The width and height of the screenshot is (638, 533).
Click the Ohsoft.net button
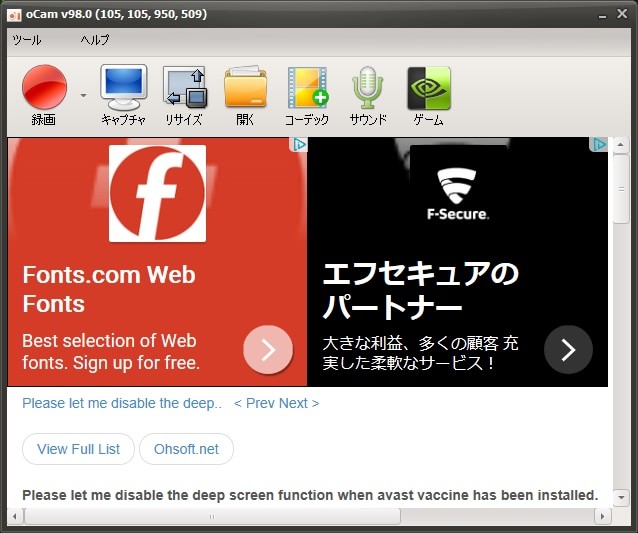(x=186, y=449)
